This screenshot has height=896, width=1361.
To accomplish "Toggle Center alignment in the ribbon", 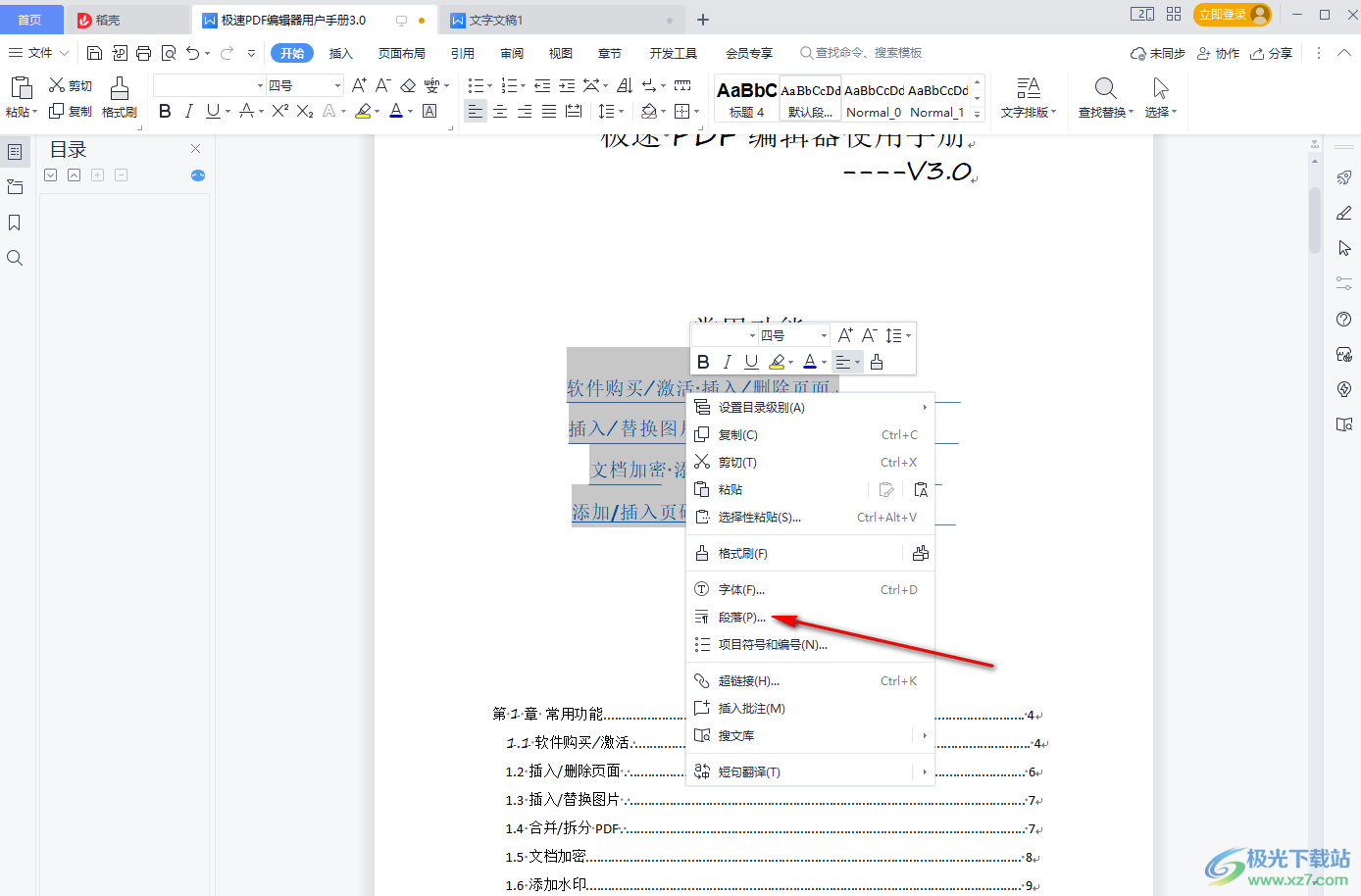I will (500, 111).
